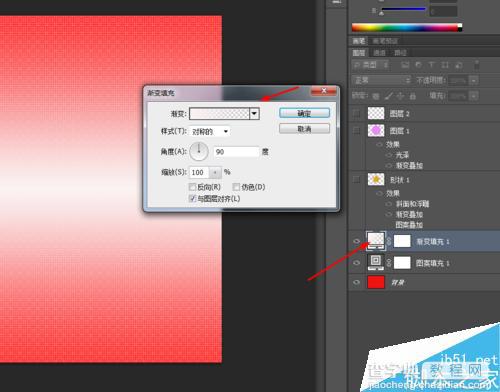Show 图层 2 via its visibility box

tap(356, 114)
